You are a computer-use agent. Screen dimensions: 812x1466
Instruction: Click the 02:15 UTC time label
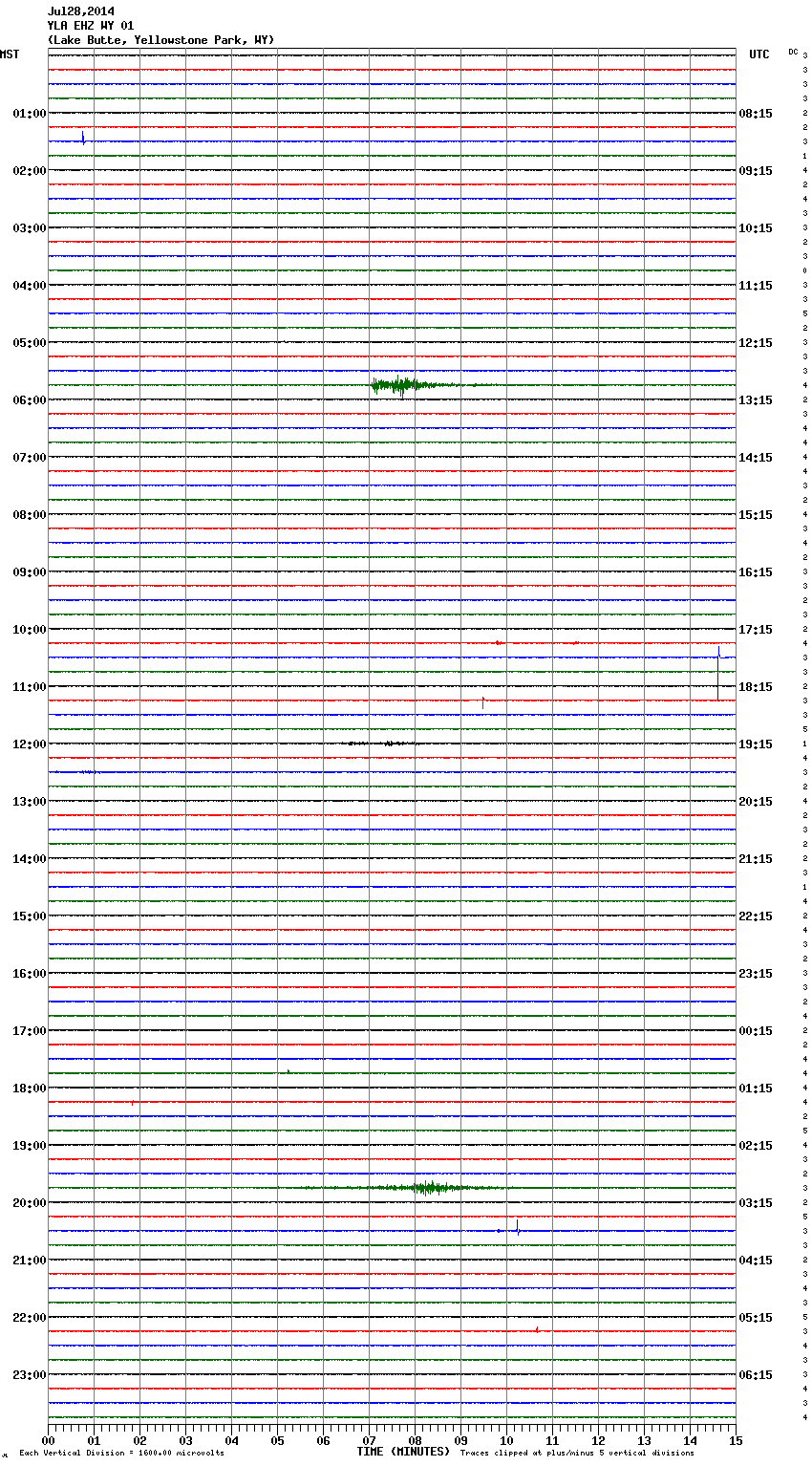(756, 1146)
